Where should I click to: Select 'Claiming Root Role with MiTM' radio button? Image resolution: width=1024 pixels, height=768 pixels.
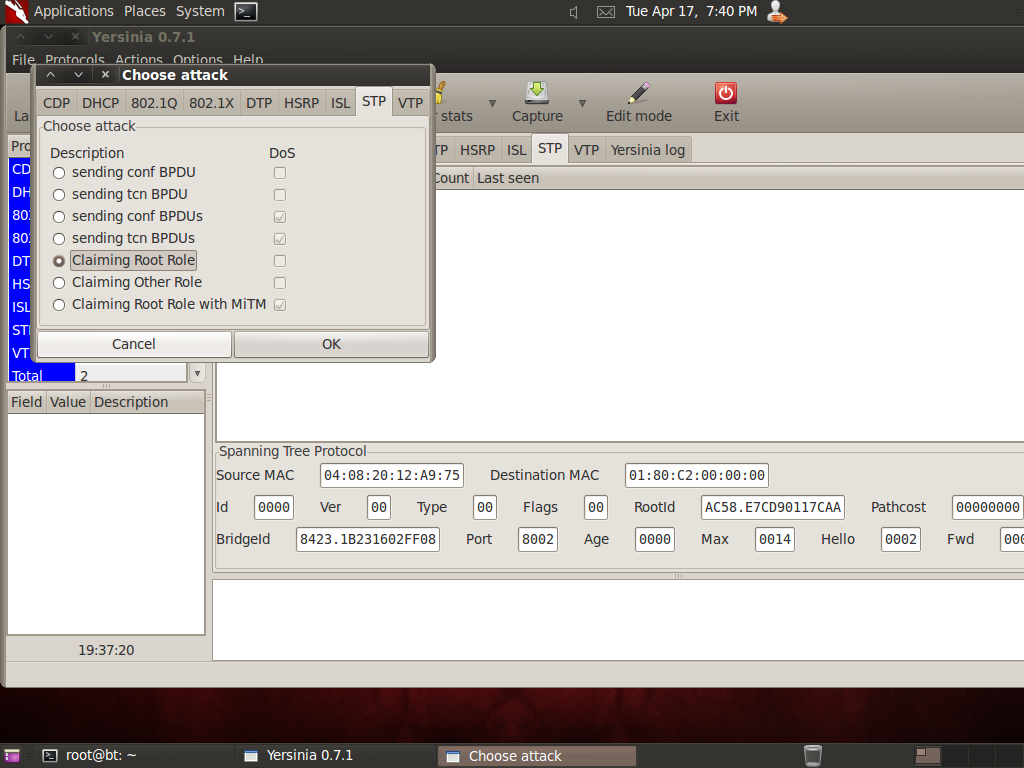coord(59,305)
